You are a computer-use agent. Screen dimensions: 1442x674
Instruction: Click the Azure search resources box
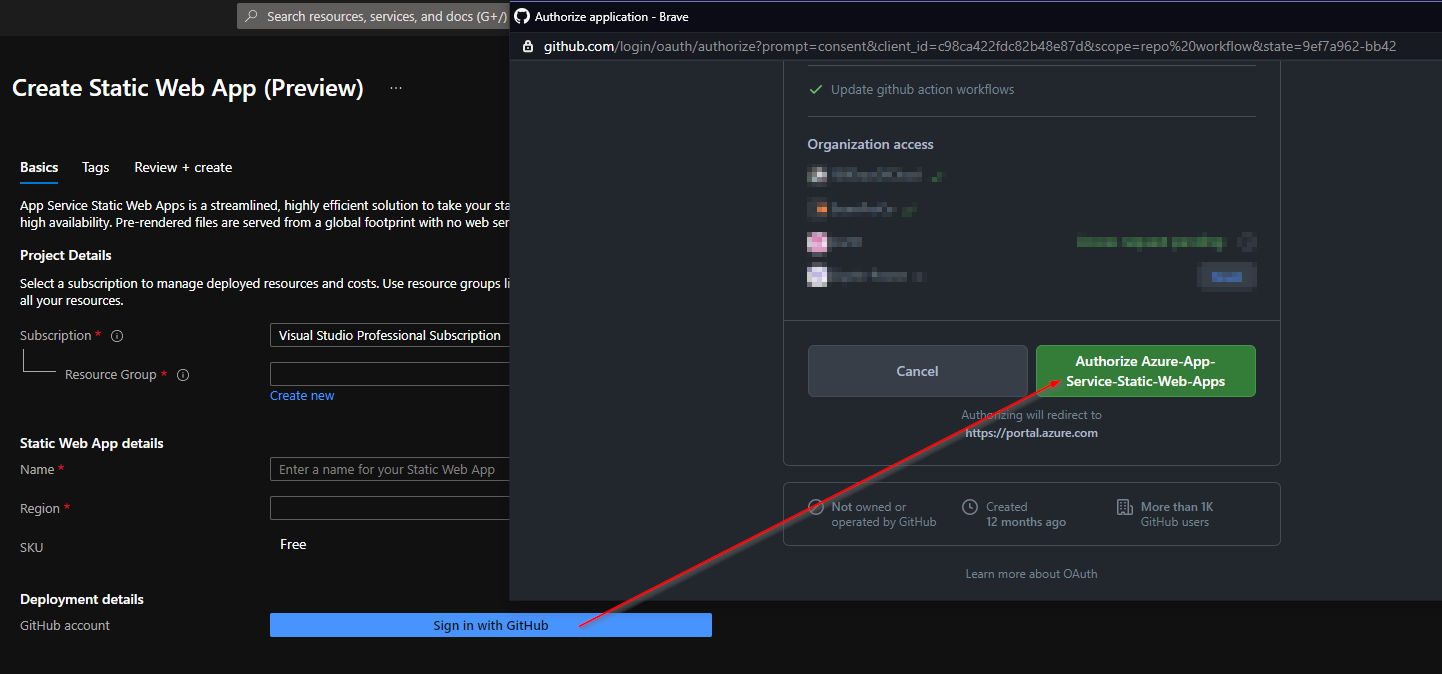[373, 16]
